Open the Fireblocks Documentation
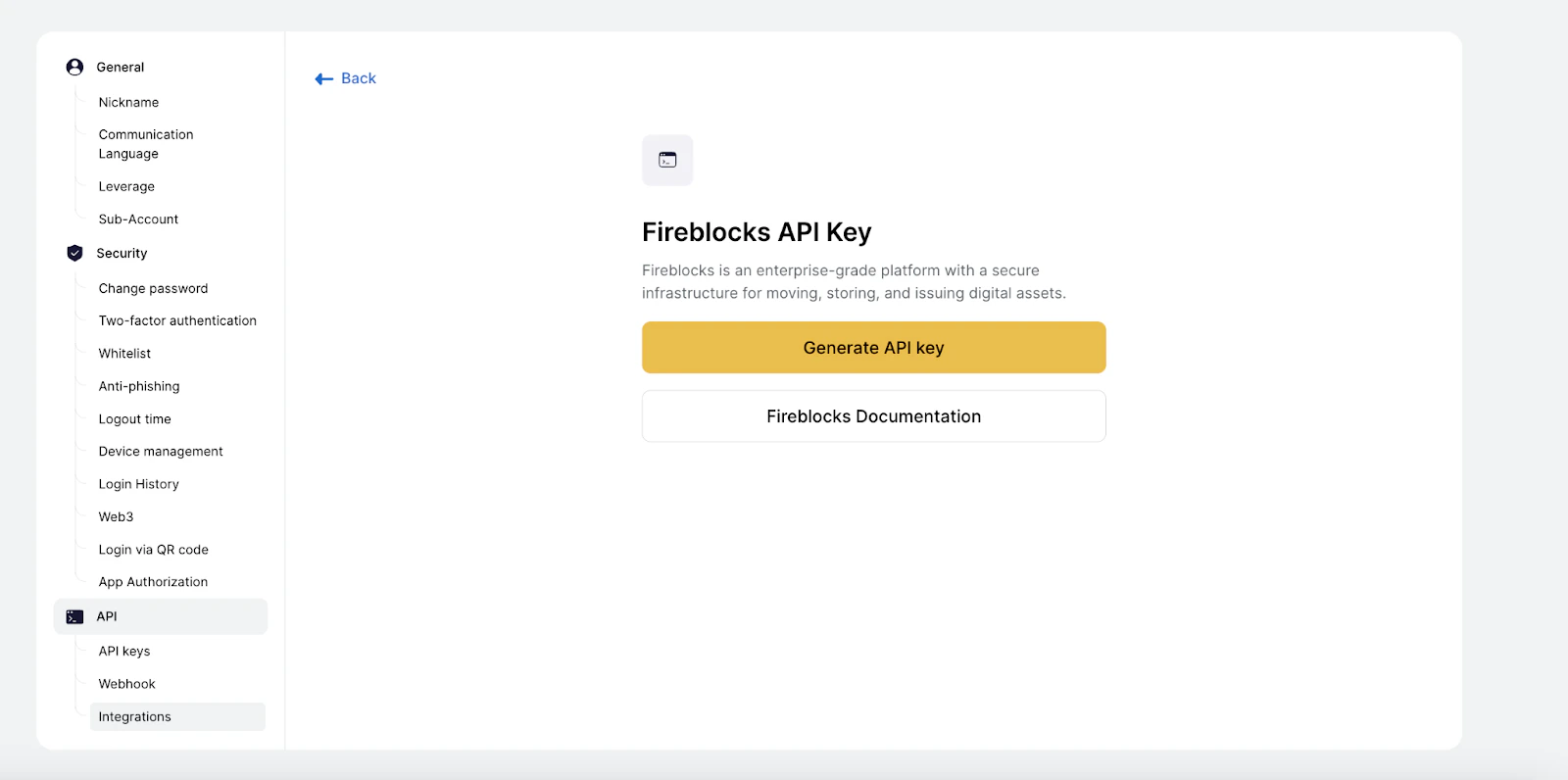 click(872, 415)
